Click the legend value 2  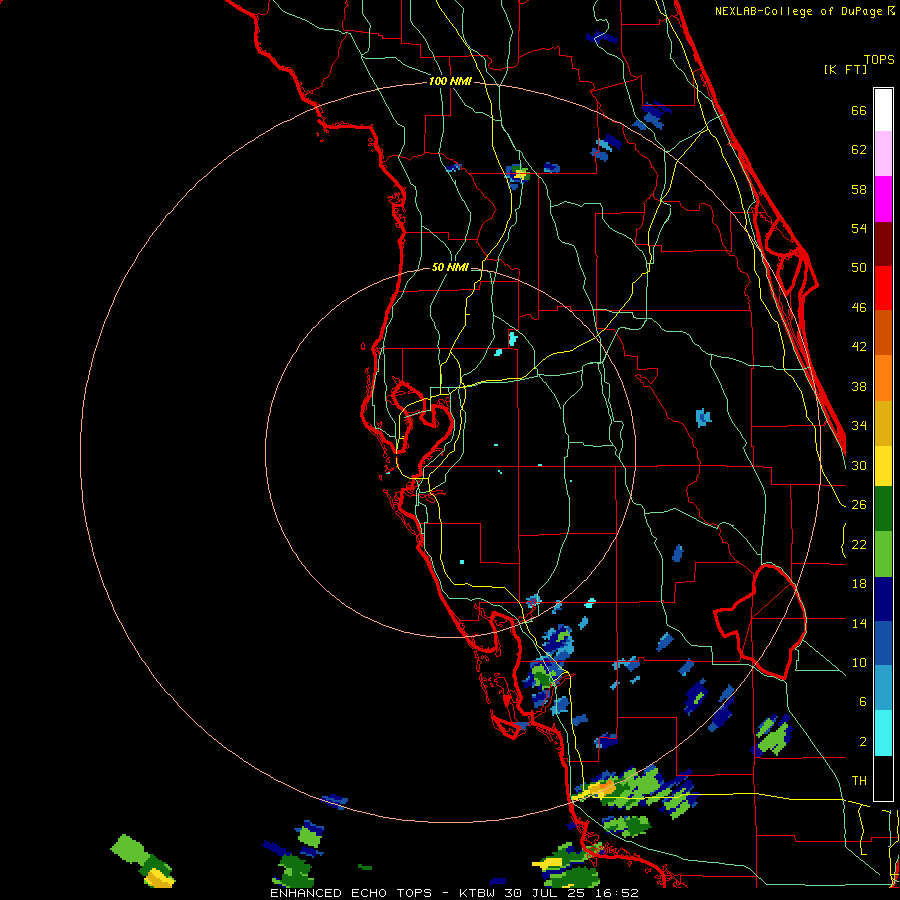tap(863, 742)
